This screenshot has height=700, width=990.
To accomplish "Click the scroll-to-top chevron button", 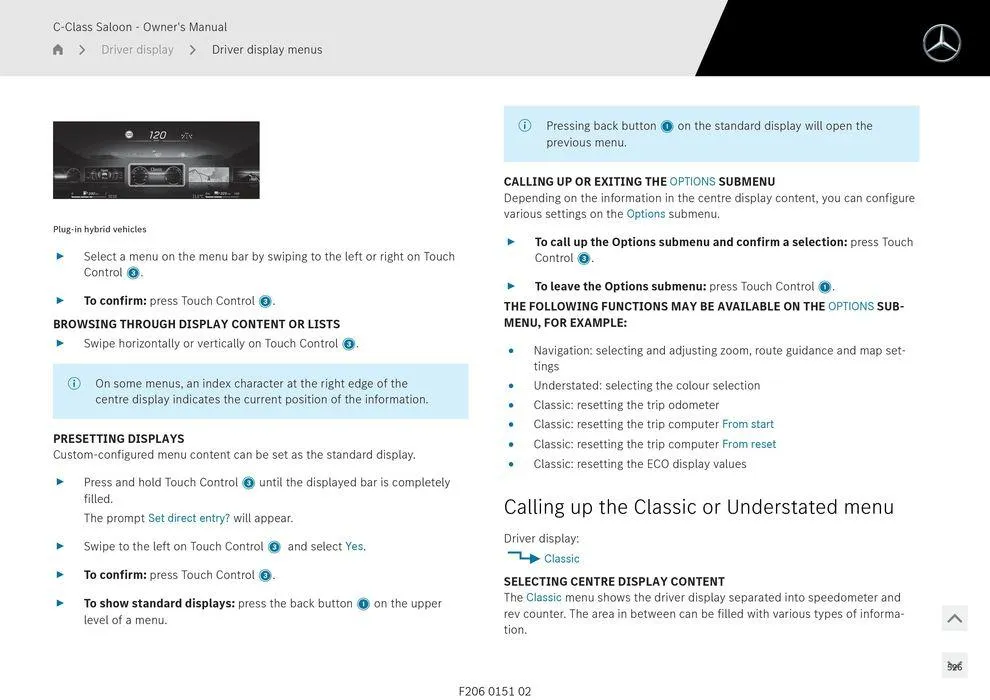I will [x=954, y=619].
